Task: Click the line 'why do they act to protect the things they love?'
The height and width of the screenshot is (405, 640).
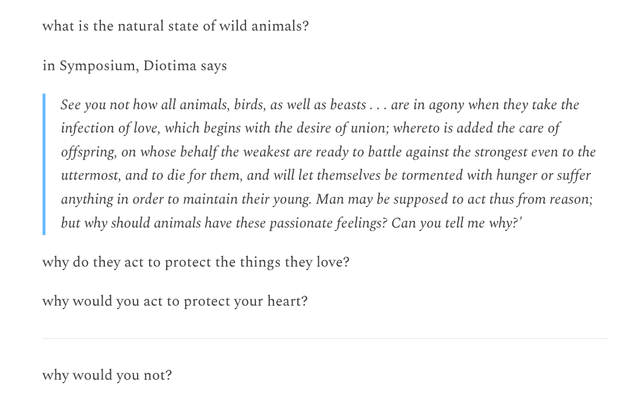Action: 195,263
